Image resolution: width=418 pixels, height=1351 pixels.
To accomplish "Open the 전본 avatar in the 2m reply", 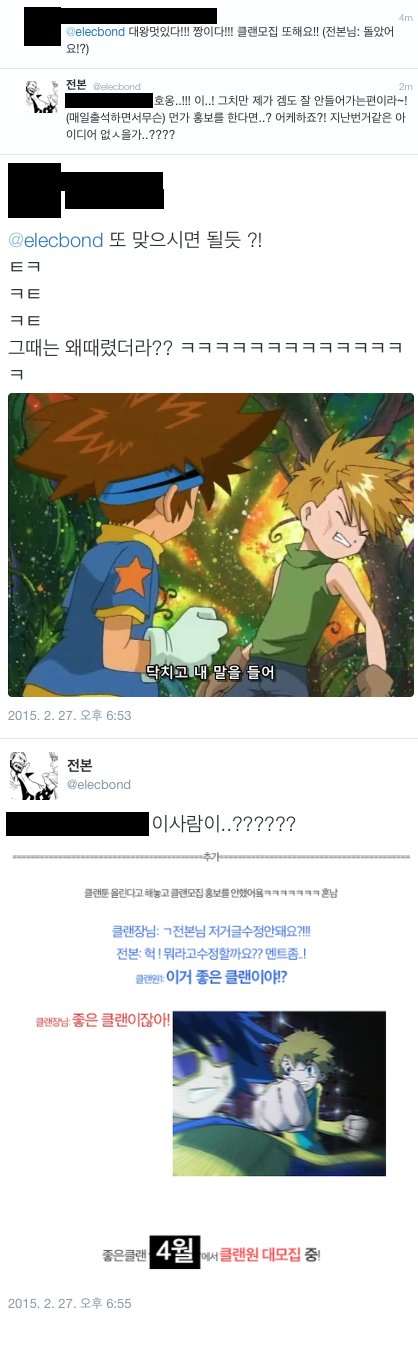I will tap(40, 96).
